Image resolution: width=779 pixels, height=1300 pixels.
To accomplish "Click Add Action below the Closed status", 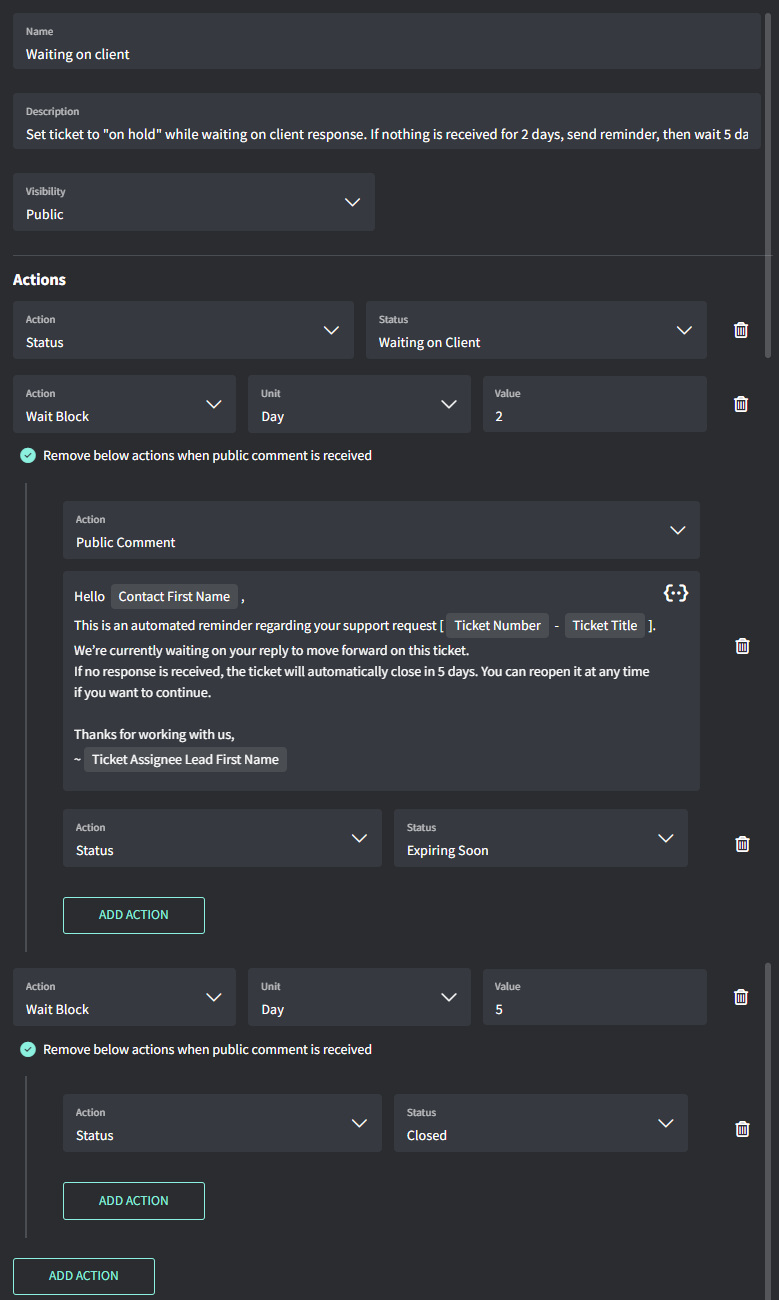I will pyautogui.click(x=134, y=1201).
